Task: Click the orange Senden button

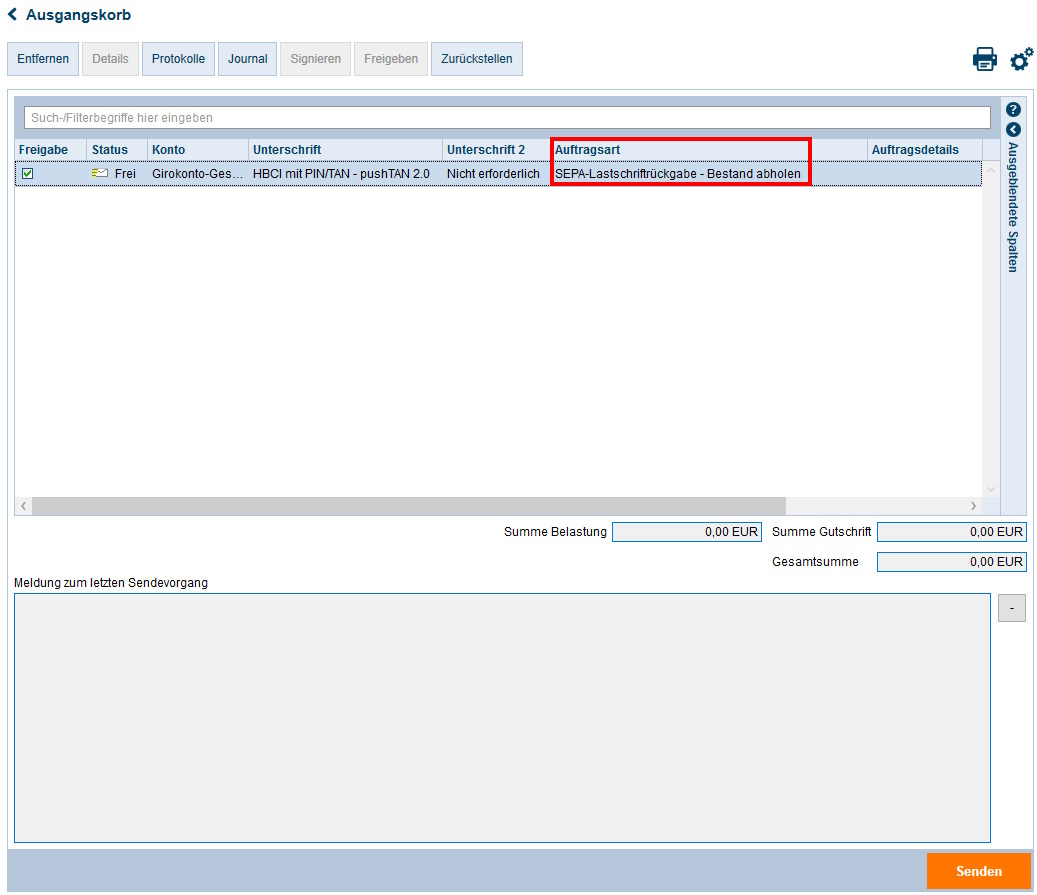Action: (979, 871)
